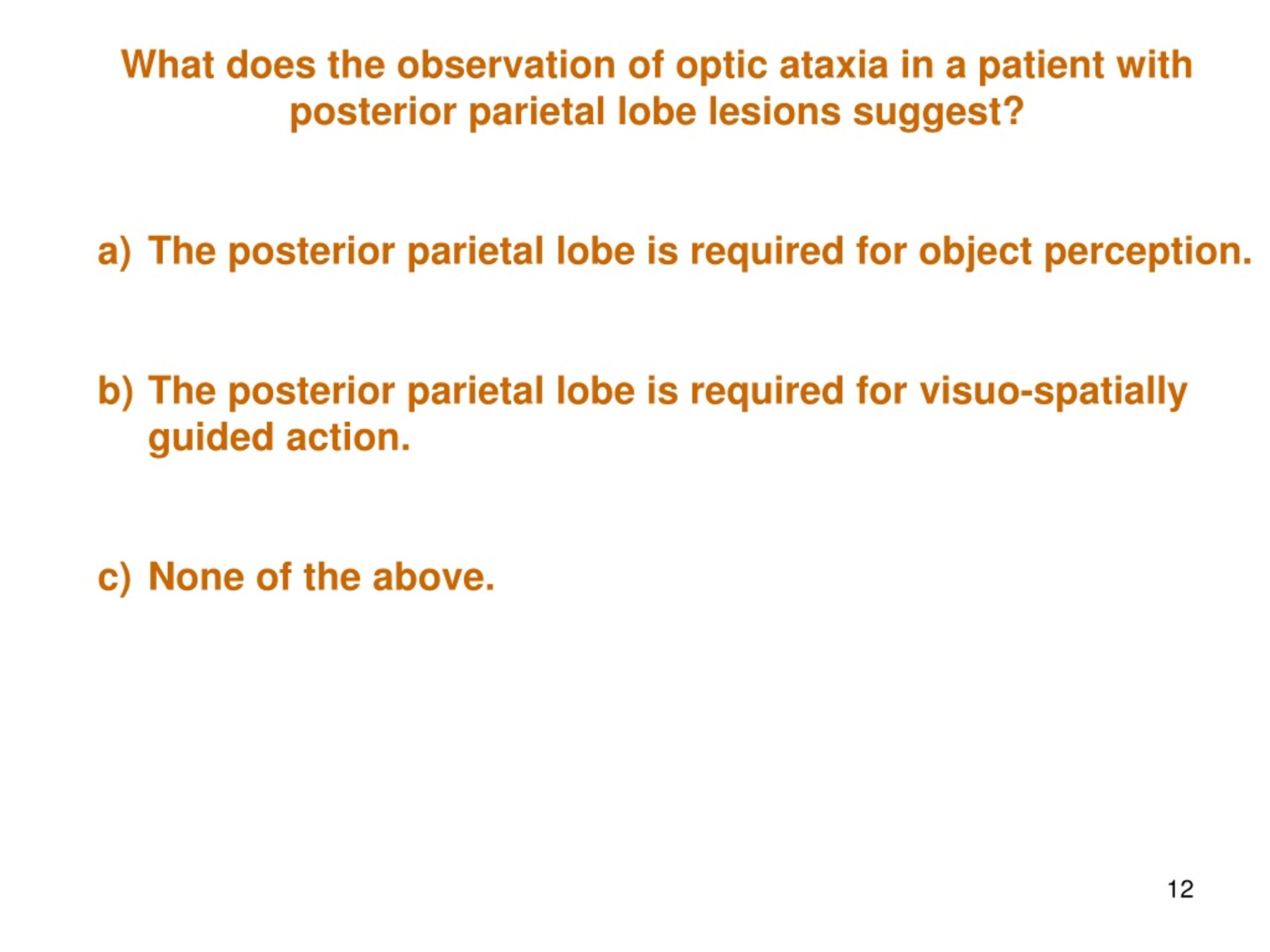Select answer option a) label
Viewport: 1270px width, 952px height.
(x=114, y=251)
